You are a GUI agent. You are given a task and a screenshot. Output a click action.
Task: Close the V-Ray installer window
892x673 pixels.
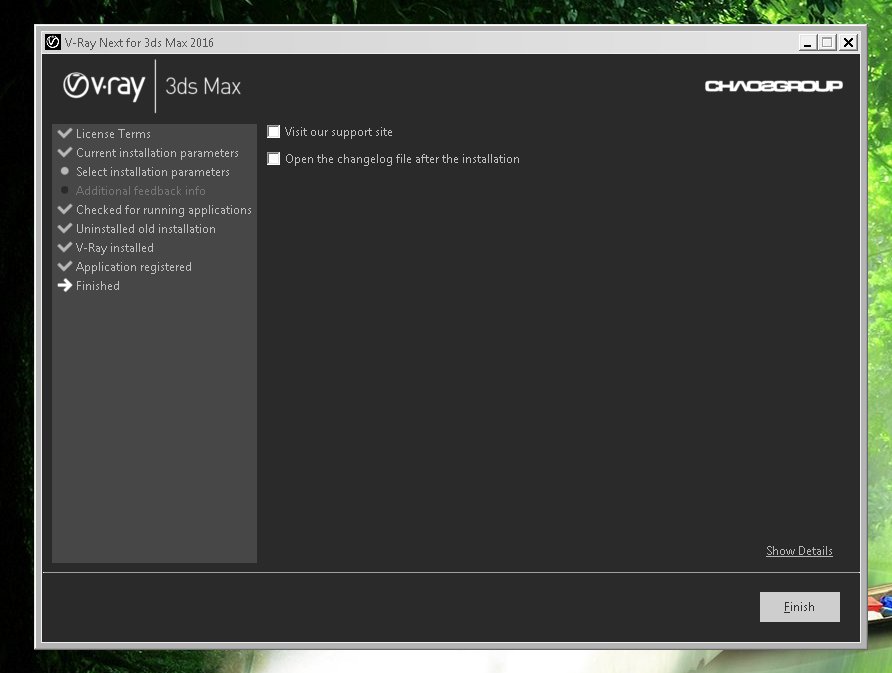848,43
